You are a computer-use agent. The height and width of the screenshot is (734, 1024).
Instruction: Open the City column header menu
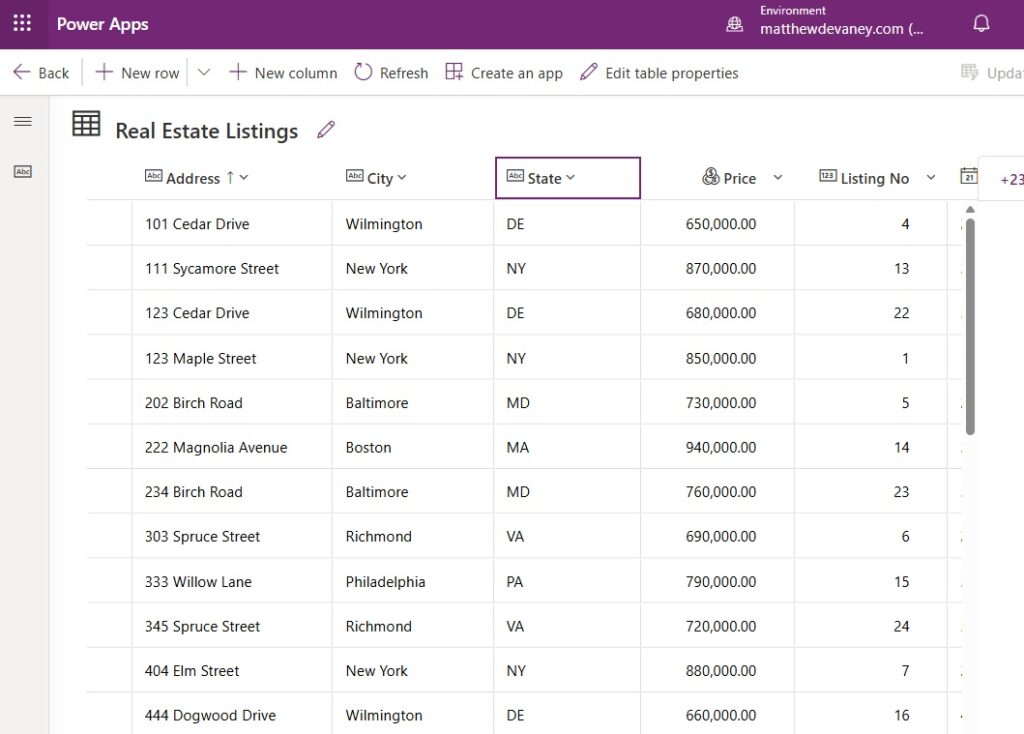pos(402,178)
